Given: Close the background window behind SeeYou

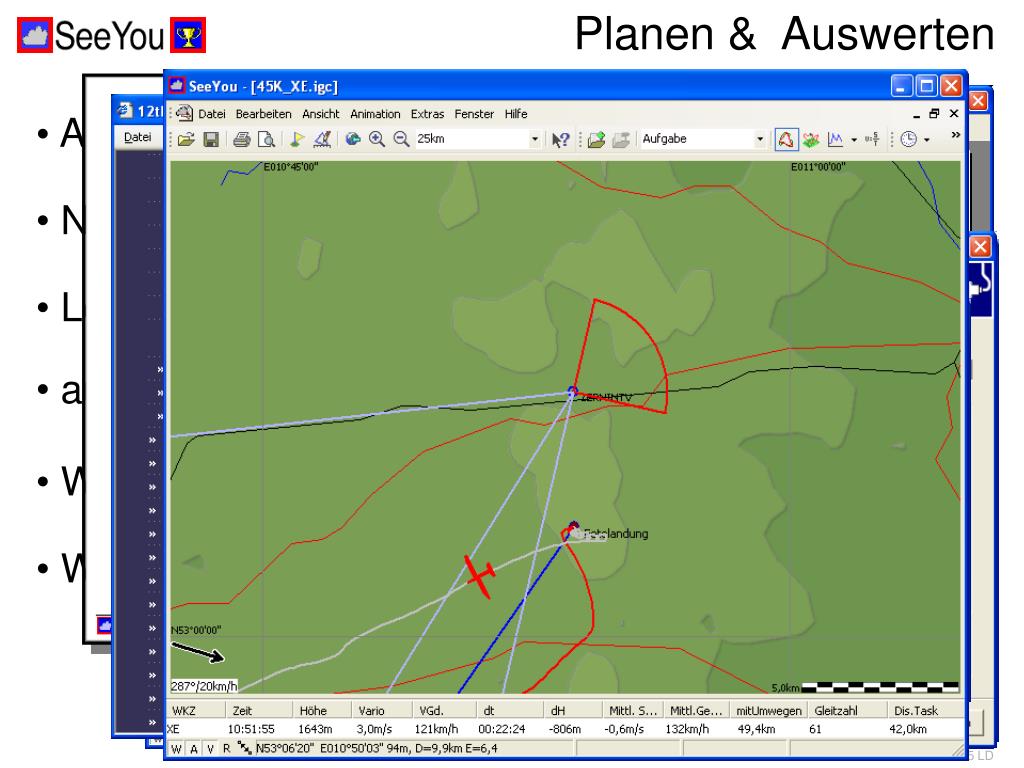Looking at the screenshot, I should (x=978, y=101).
